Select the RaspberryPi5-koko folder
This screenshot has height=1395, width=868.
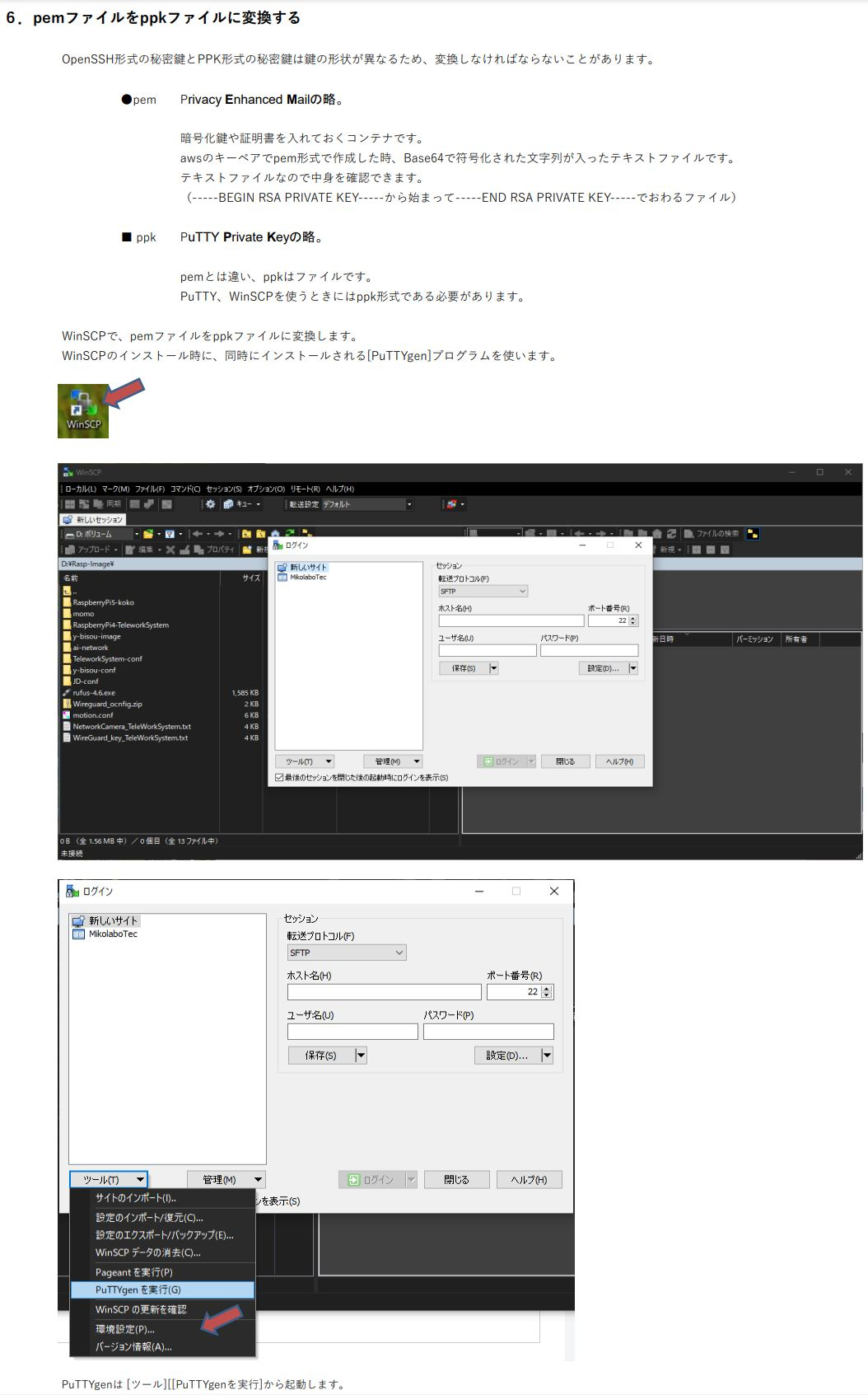coord(98,602)
